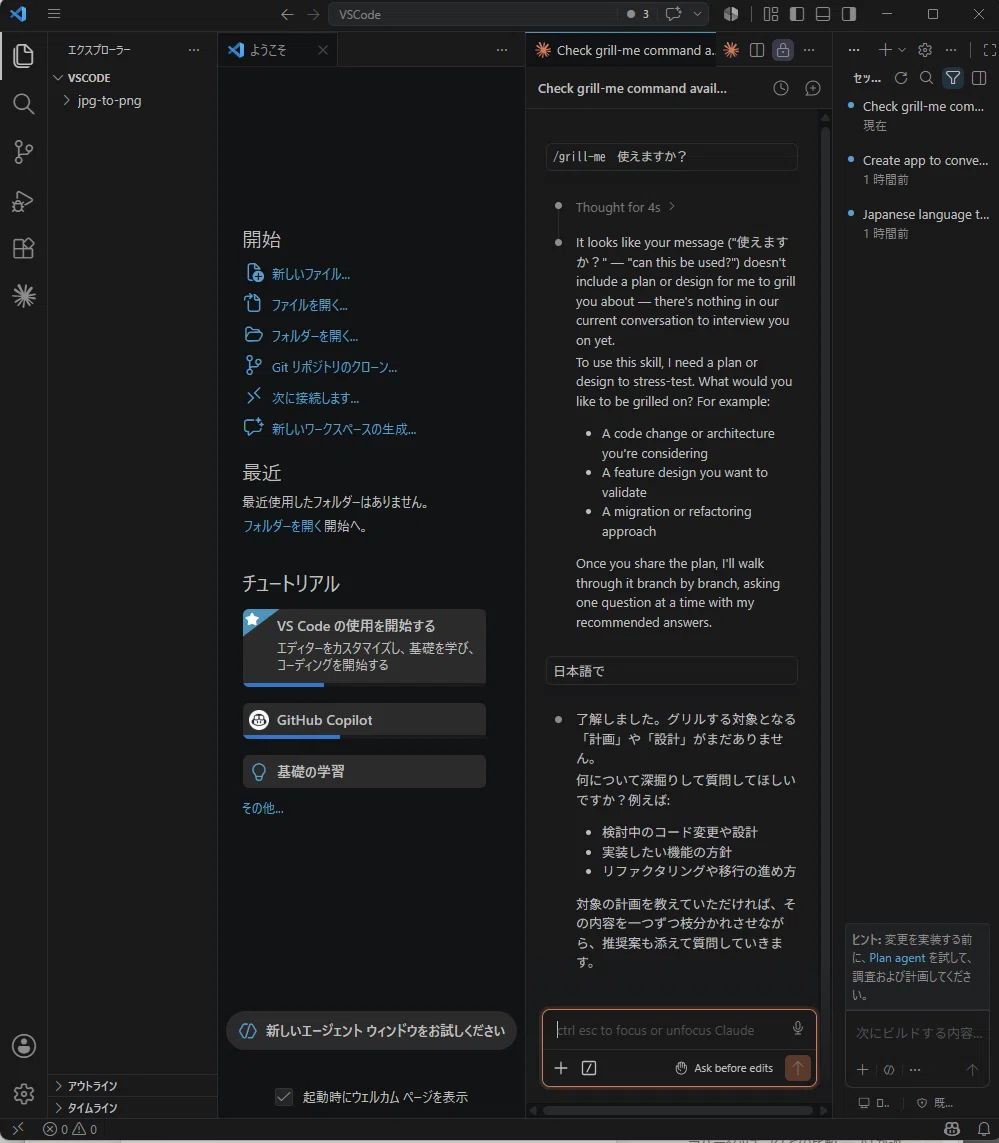Open the Run and Debug view

(23, 200)
